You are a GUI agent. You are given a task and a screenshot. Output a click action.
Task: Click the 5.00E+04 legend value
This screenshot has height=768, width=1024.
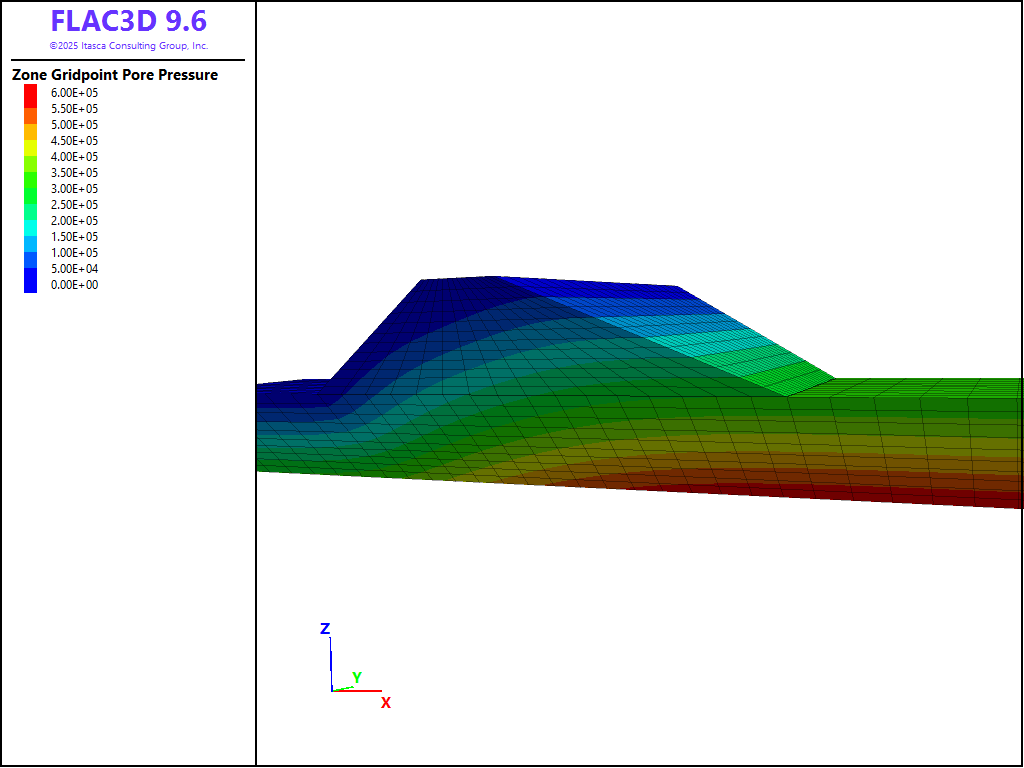point(74,269)
